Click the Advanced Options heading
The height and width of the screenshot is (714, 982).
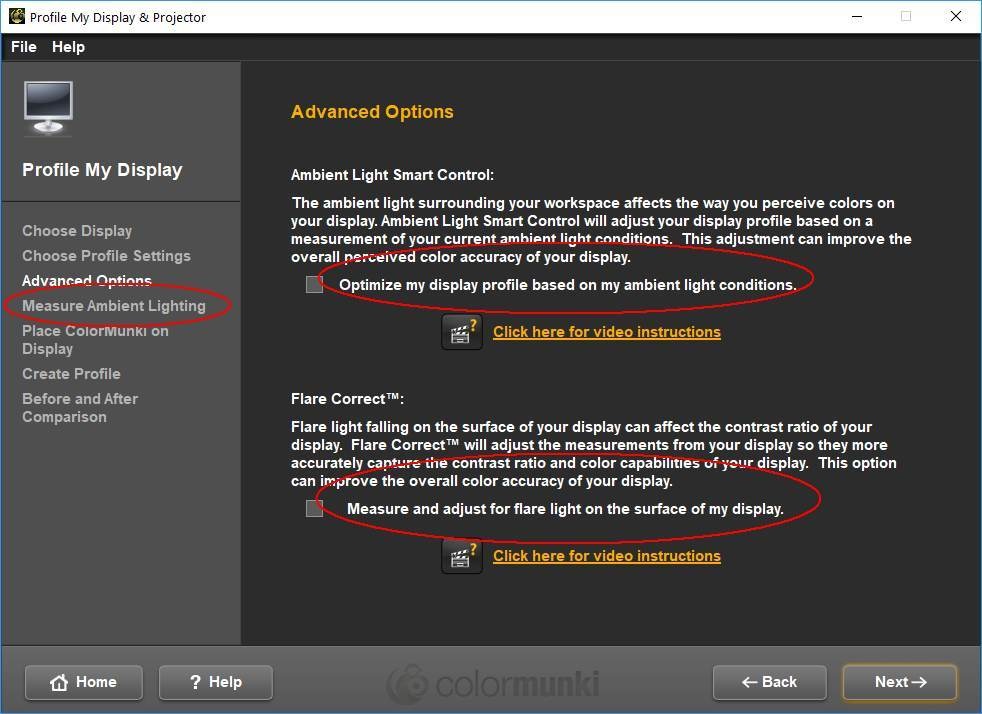pyautogui.click(x=372, y=111)
